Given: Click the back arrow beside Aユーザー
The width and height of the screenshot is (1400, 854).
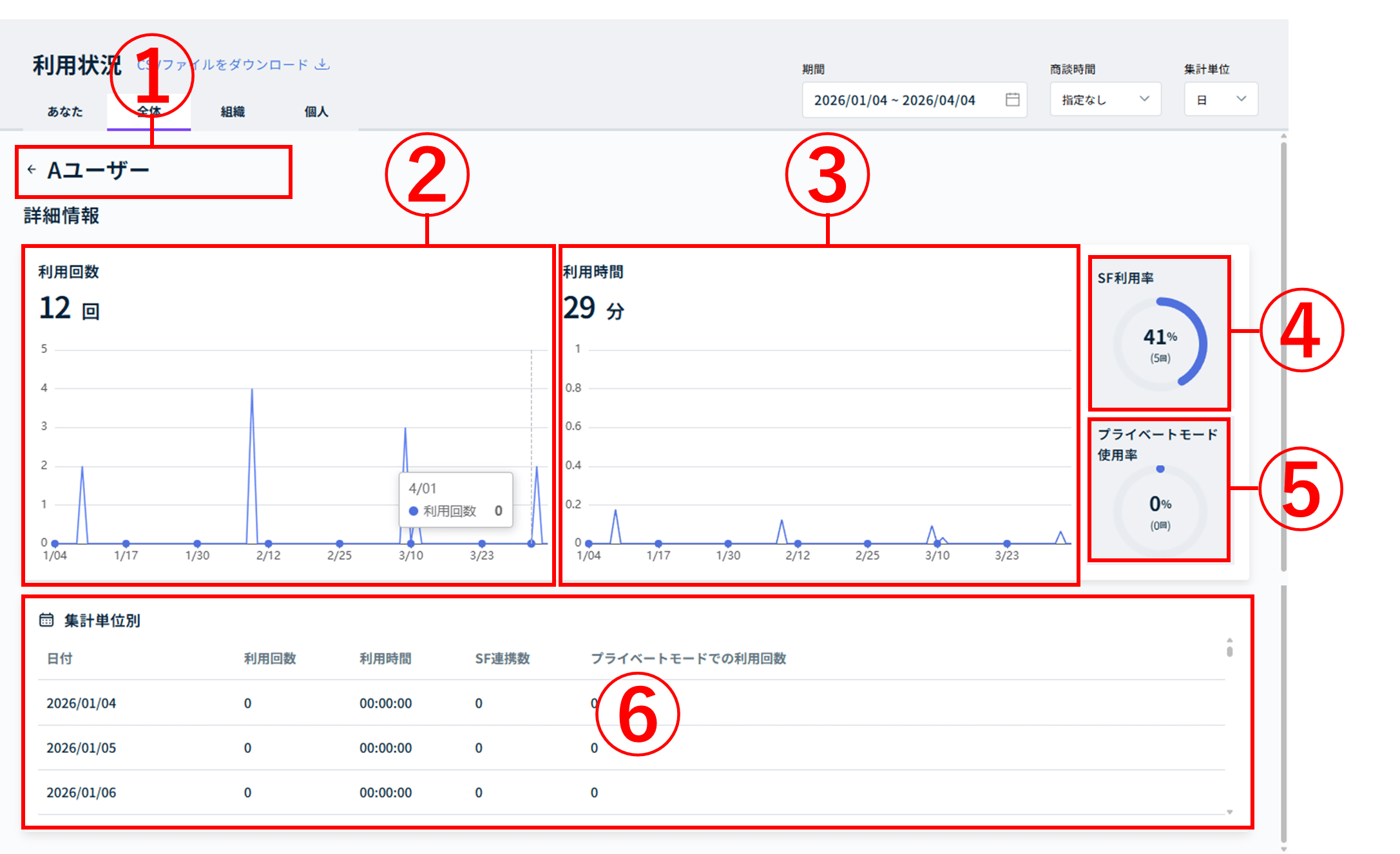Looking at the screenshot, I should 32,169.
